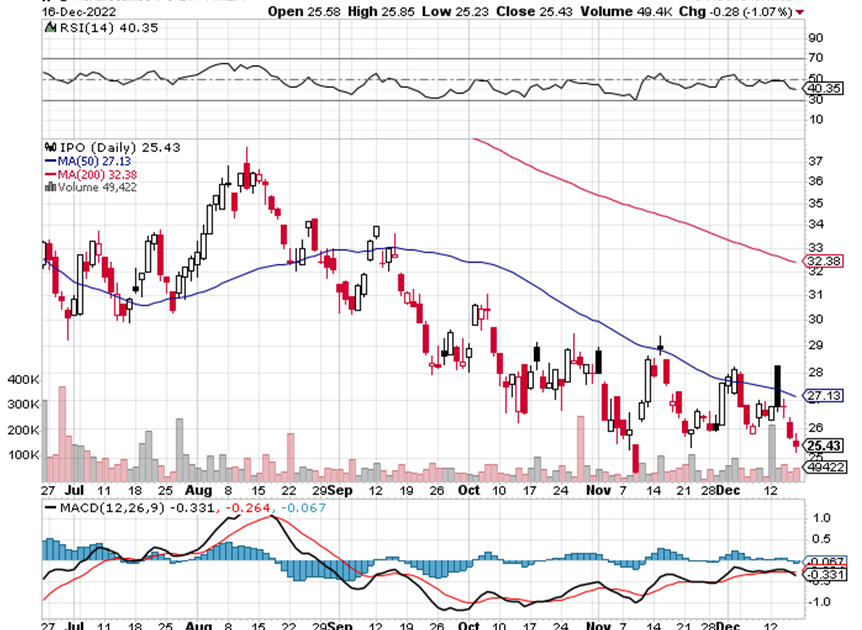The width and height of the screenshot is (862, 630).
Task: Click the black line icon beside MACD(12,26,9)
Action: coord(51,508)
